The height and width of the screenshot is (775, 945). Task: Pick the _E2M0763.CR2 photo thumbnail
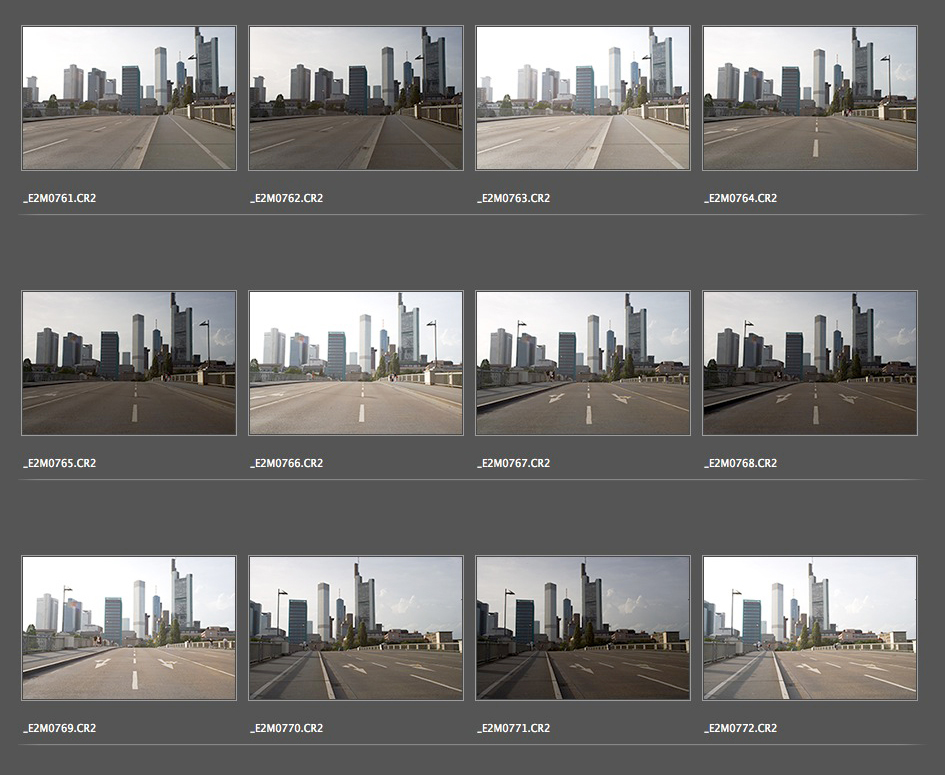[583, 98]
